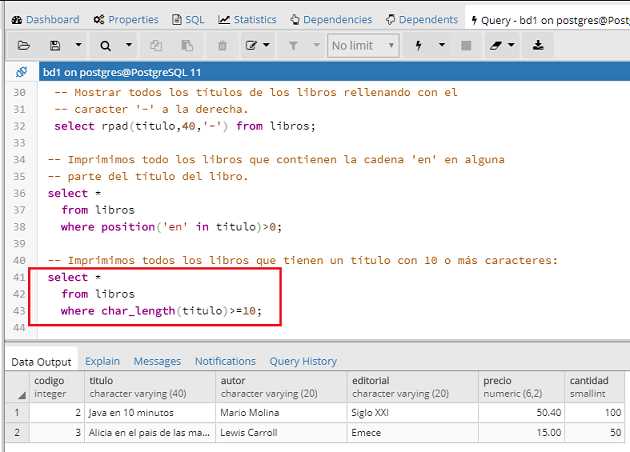Click the 'Java en 10 minutos' cell
The height and width of the screenshot is (452, 630).
(x=150, y=413)
